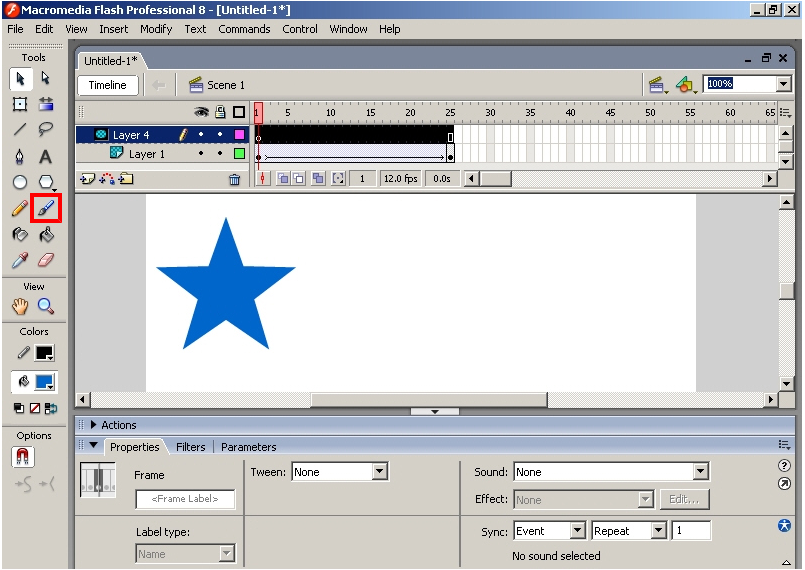Click the fill color blue swatch
805x570 pixels.
tap(44, 382)
